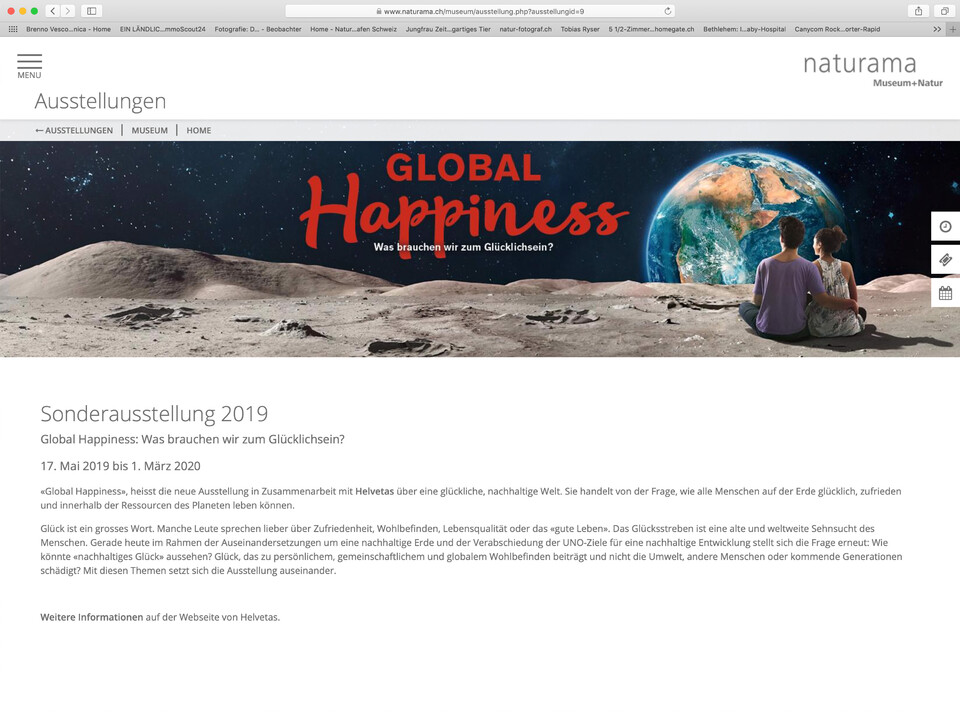View ticket prices via ticket icon
Viewport: 960px width, 712px height.
945,259
